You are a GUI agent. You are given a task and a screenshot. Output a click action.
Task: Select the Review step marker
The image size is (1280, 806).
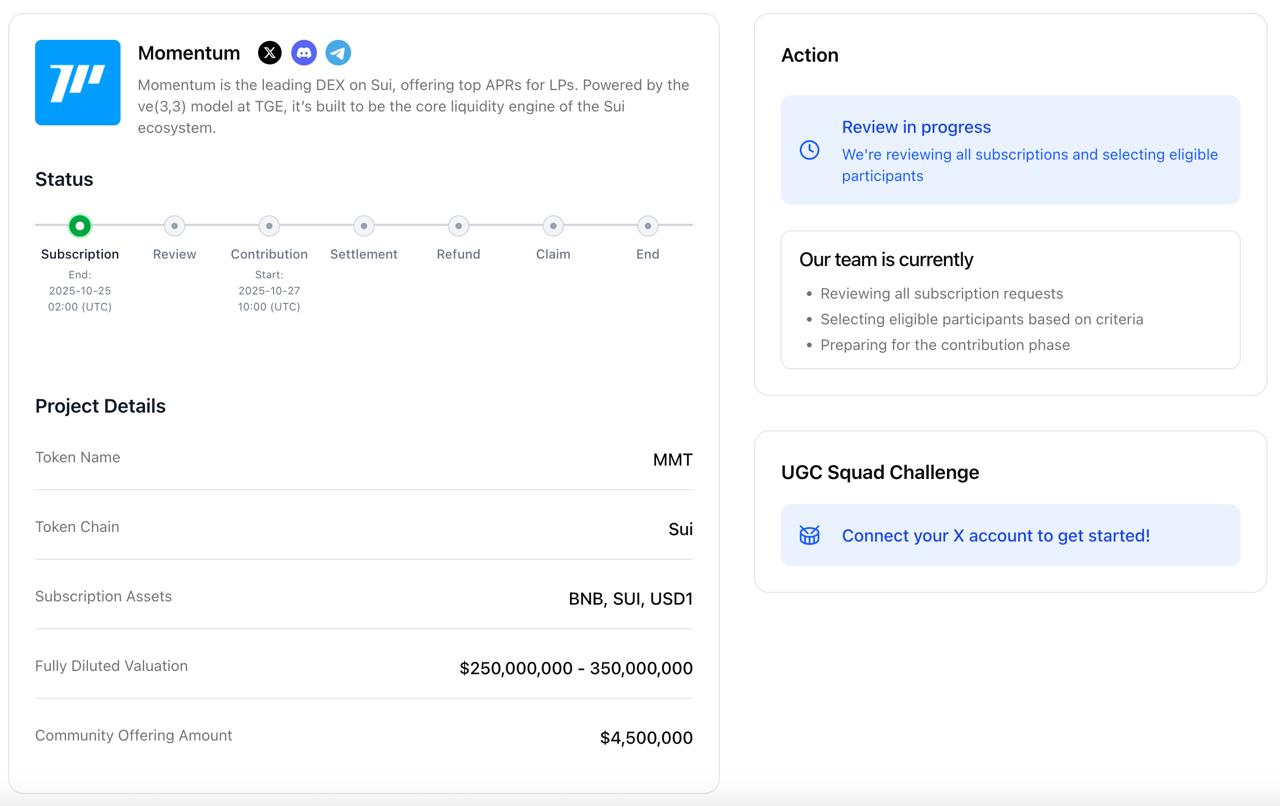(x=174, y=226)
